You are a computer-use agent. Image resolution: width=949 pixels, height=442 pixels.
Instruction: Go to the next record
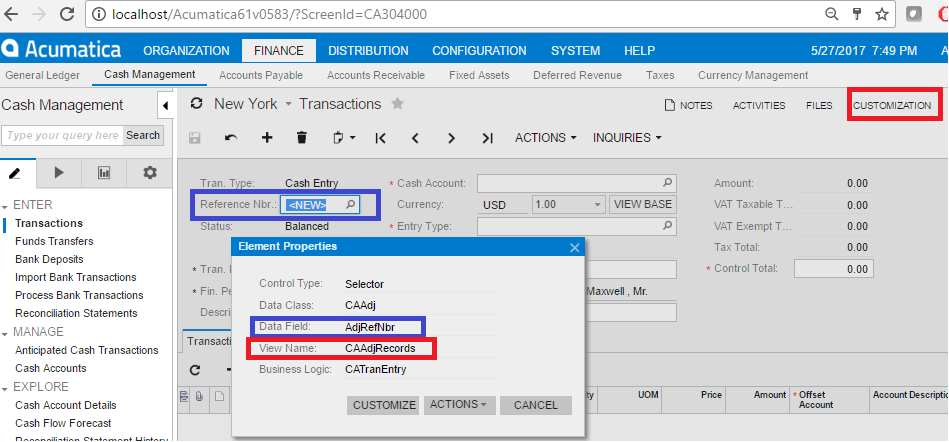click(452, 138)
